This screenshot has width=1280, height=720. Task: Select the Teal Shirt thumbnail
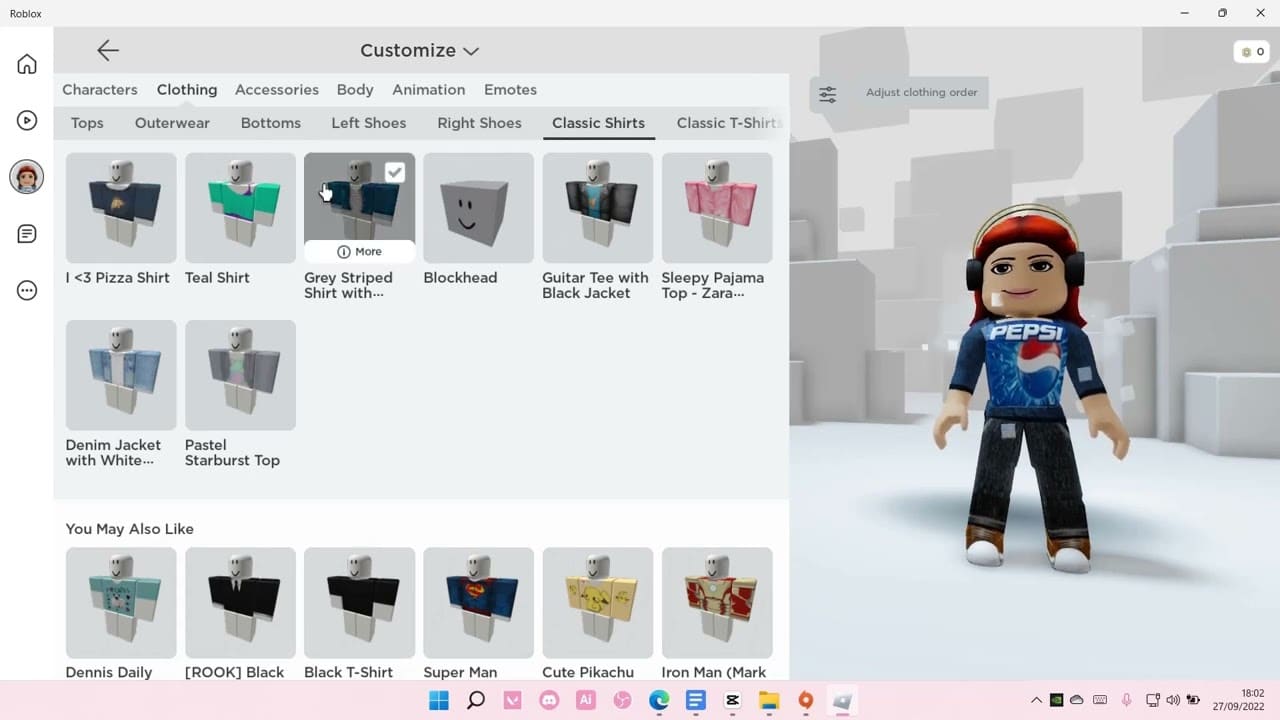(x=240, y=207)
